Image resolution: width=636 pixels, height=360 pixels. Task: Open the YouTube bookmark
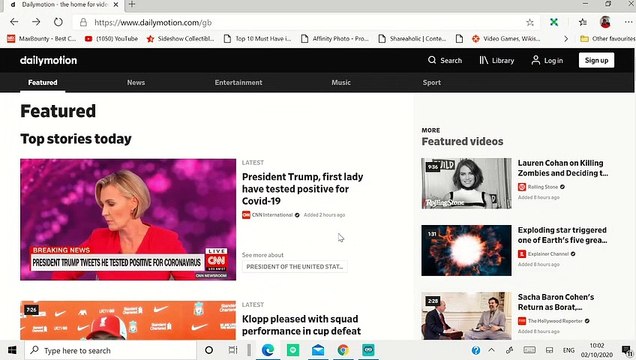pos(111,39)
